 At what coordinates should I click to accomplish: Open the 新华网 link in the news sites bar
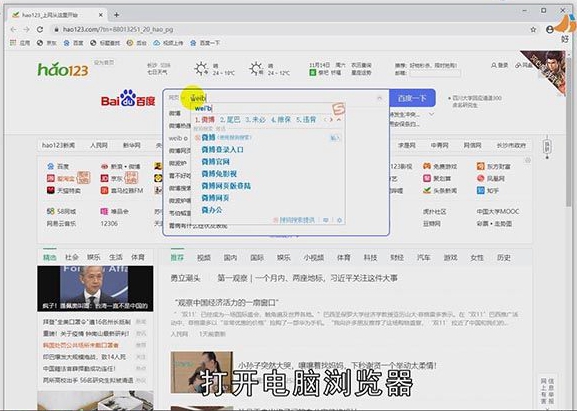[132, 146]
